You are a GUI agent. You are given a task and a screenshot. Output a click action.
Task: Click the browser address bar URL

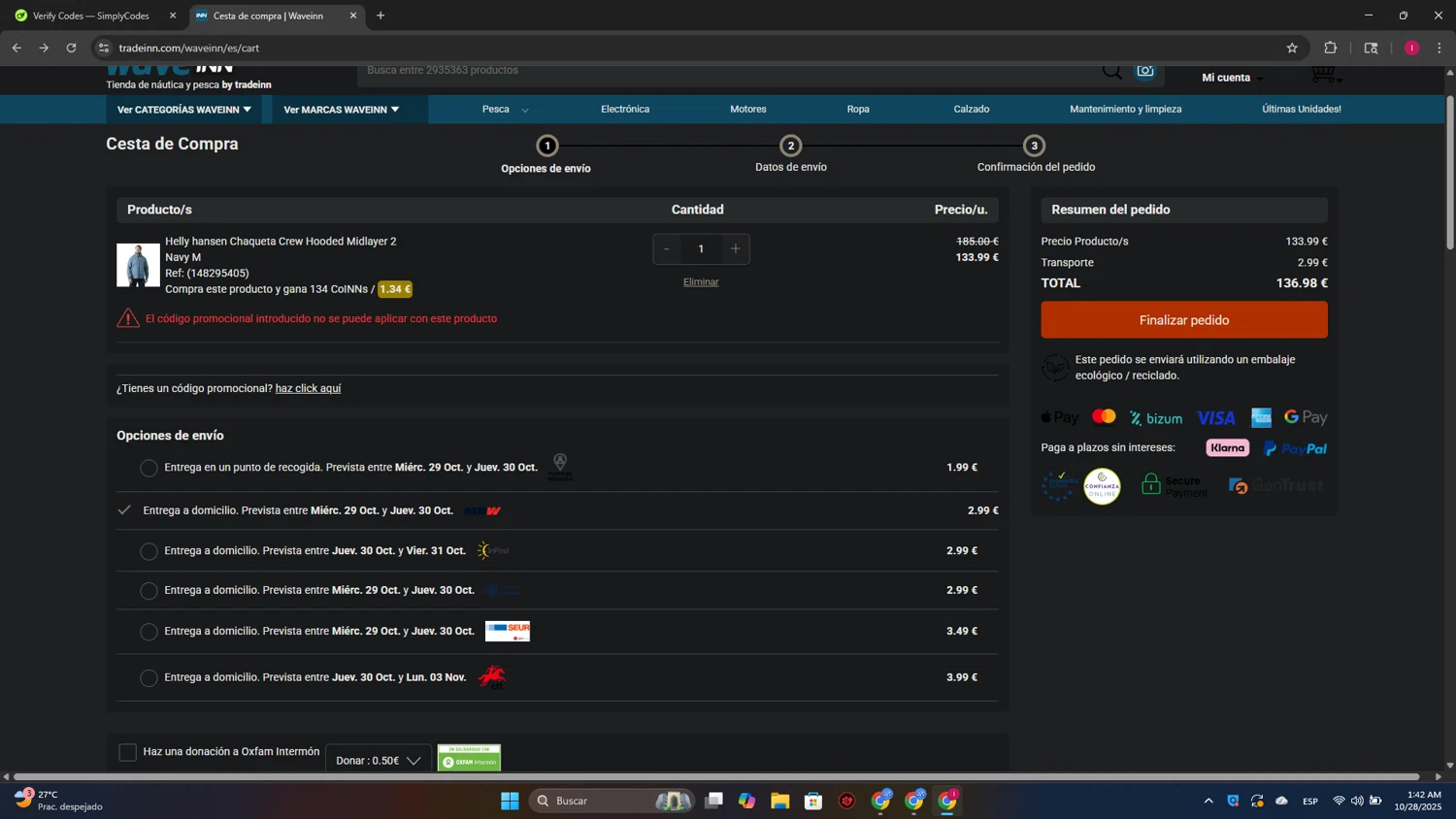[x=189, y=48]
